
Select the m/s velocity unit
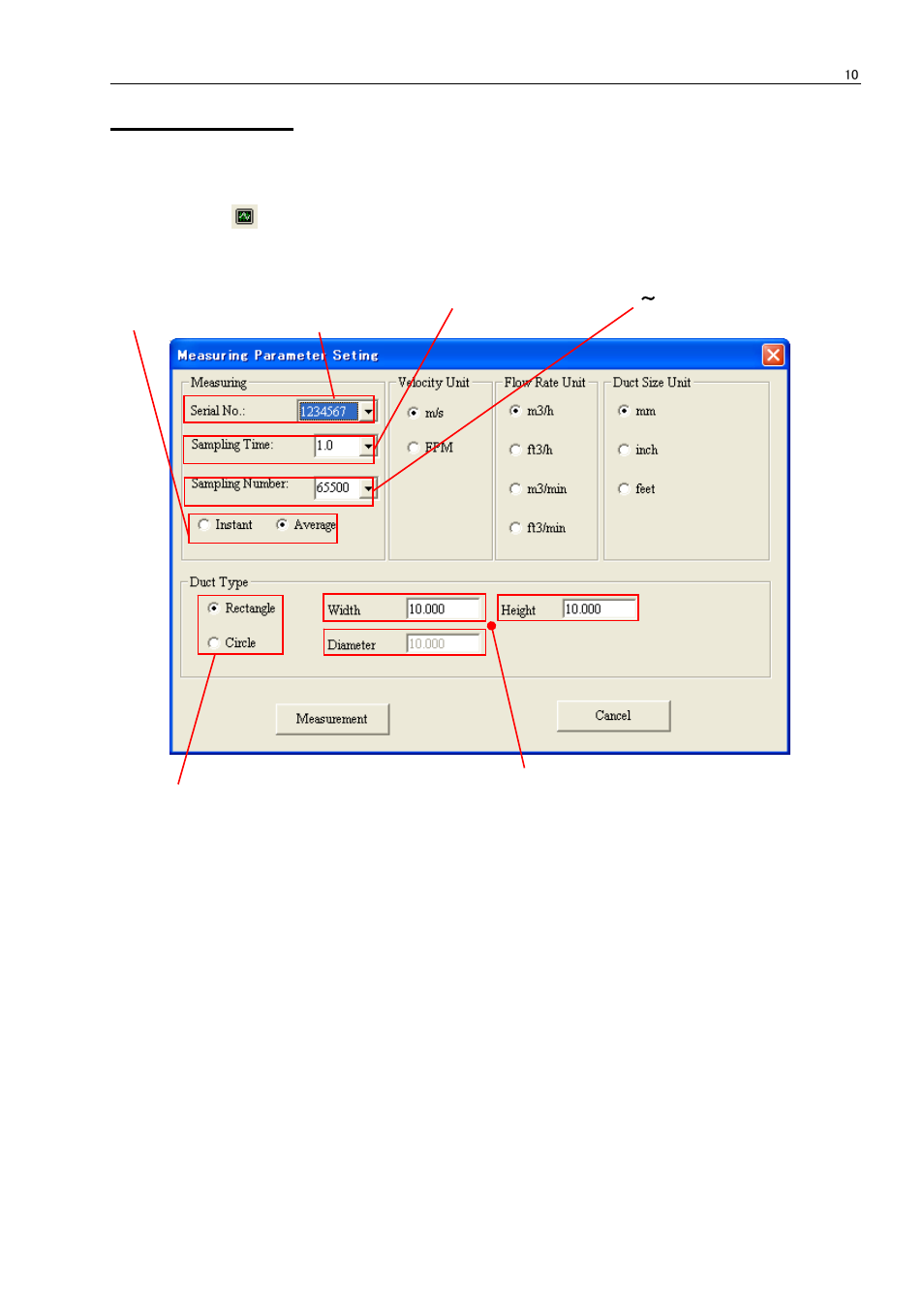click(413, 412)
